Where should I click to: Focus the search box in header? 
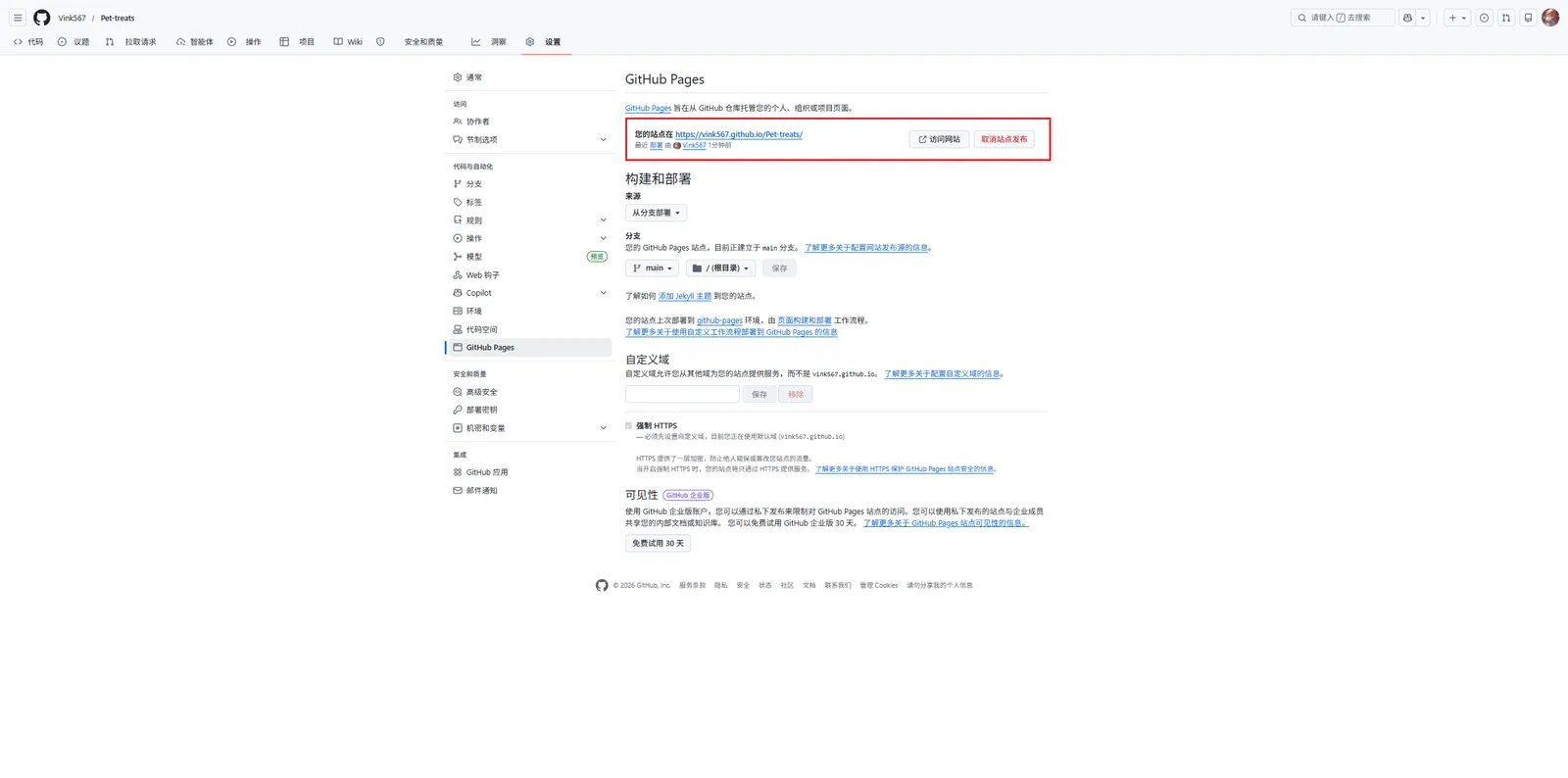(1343, 18)
